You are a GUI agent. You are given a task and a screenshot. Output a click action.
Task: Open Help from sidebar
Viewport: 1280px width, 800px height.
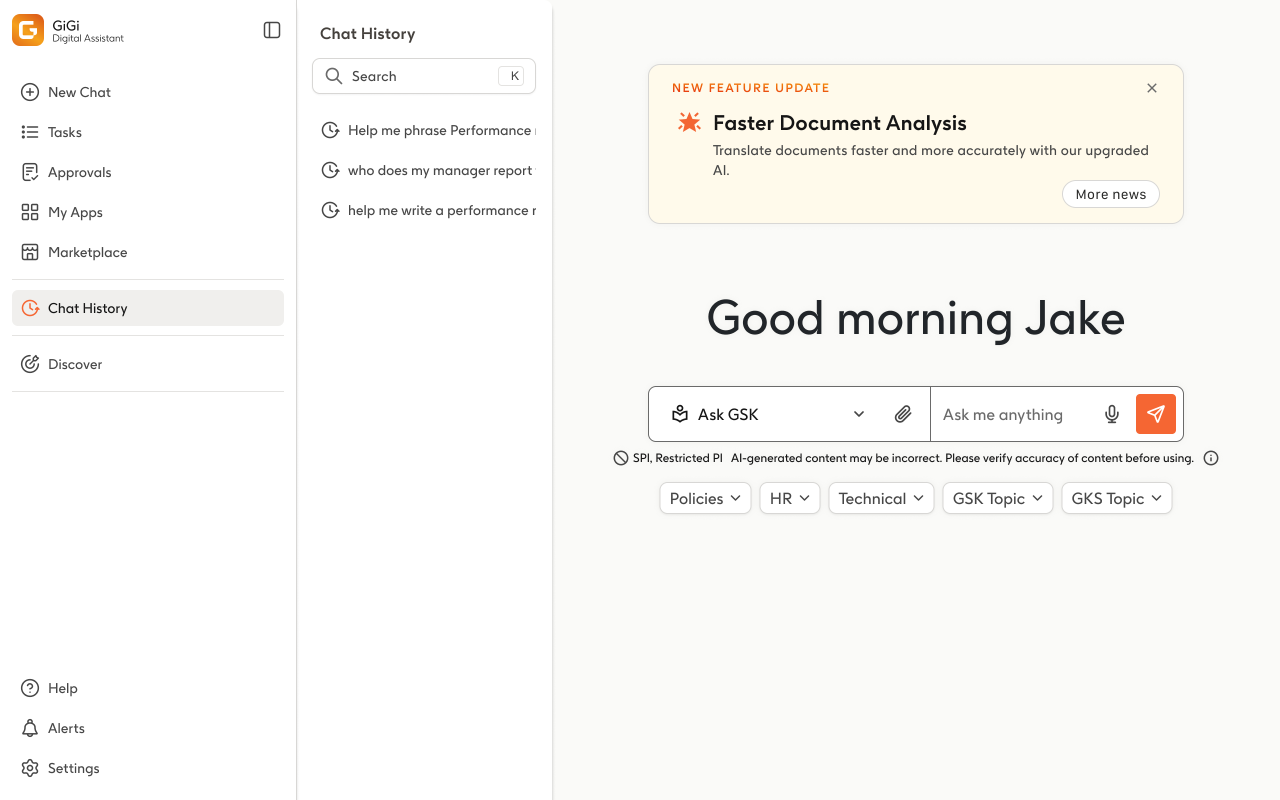pos(148,688)
